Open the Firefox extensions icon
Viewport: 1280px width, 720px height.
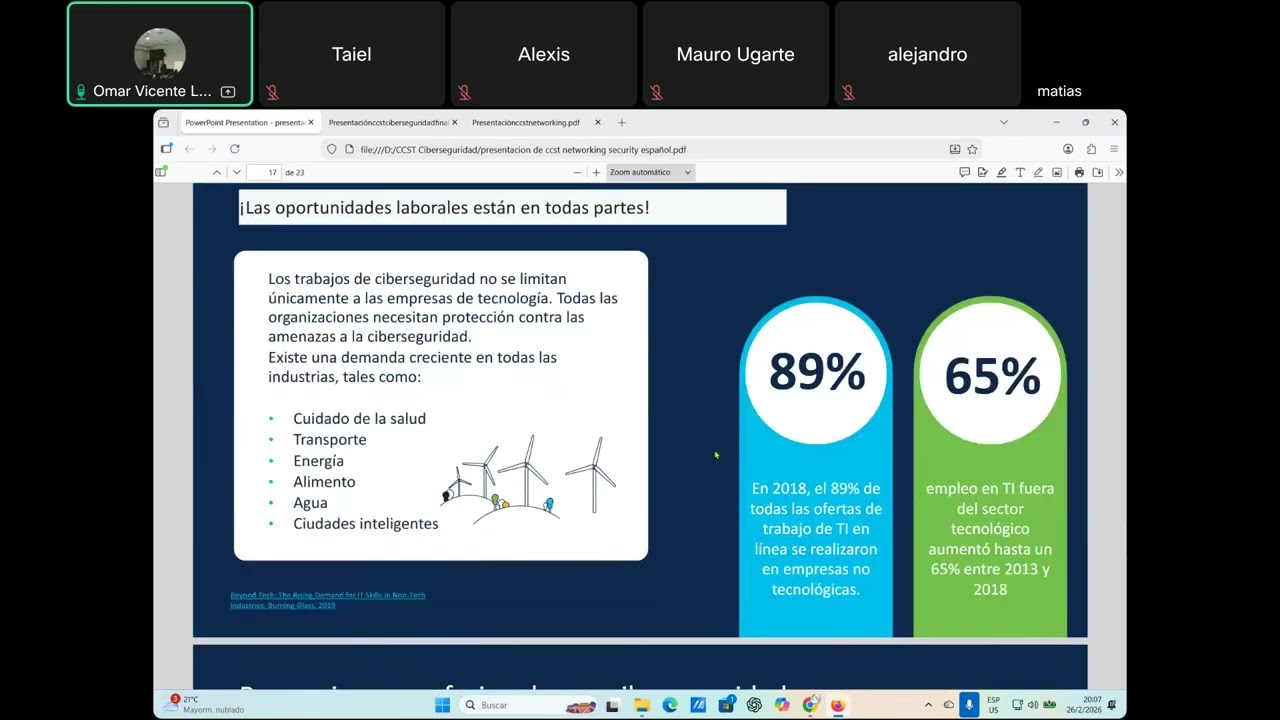tap(1091, 149)
